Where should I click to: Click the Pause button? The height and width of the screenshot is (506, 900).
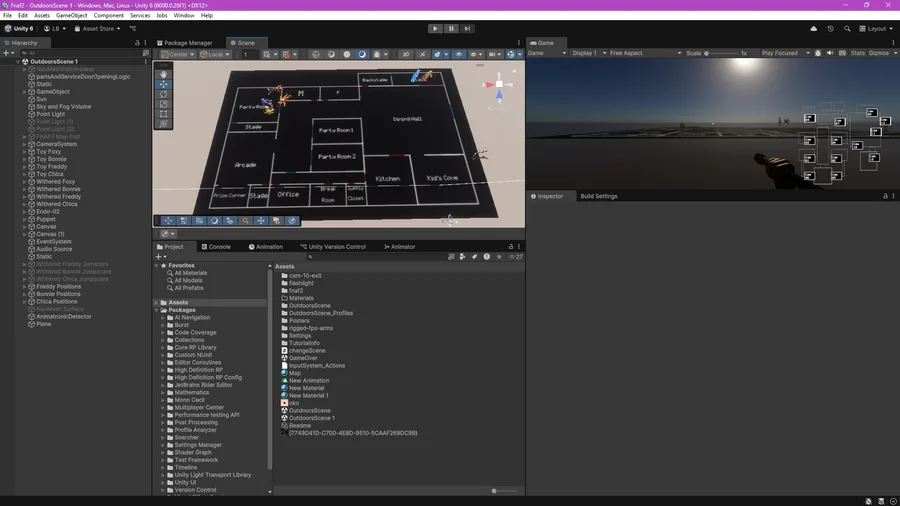451,28
